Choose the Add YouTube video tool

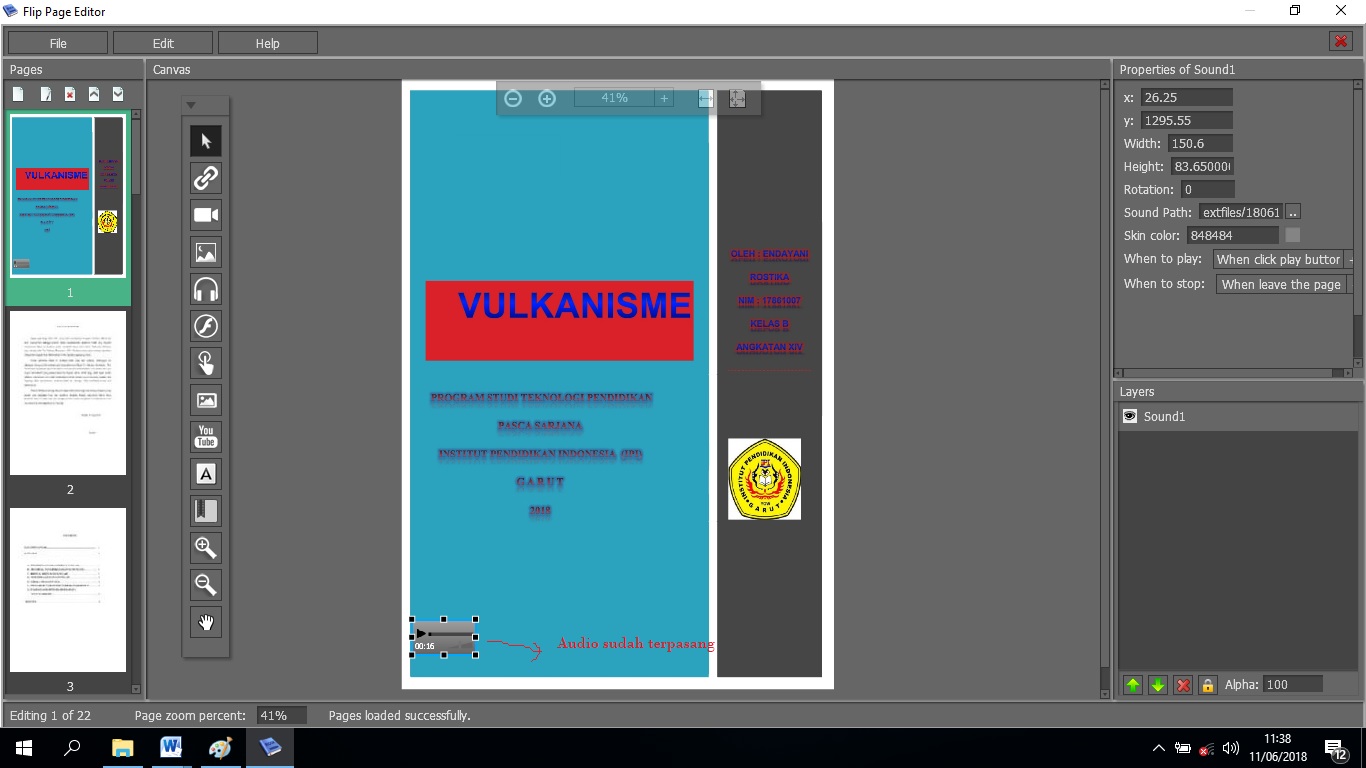click(x=206, y=437)
